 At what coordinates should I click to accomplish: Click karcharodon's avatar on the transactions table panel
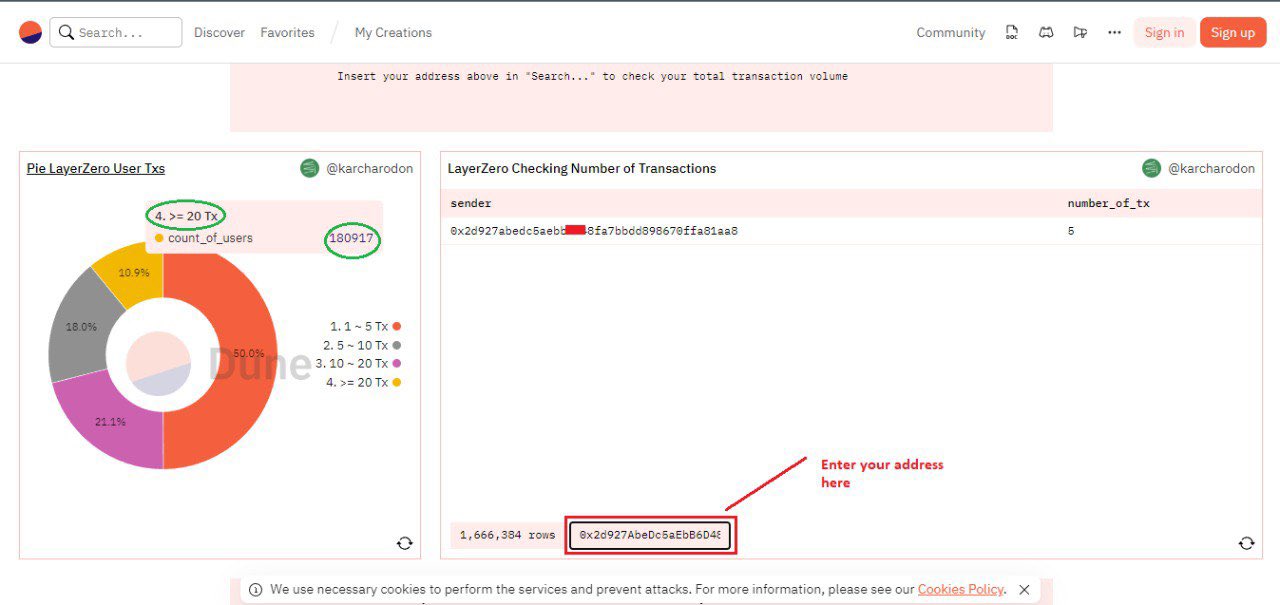(1152, 168)
